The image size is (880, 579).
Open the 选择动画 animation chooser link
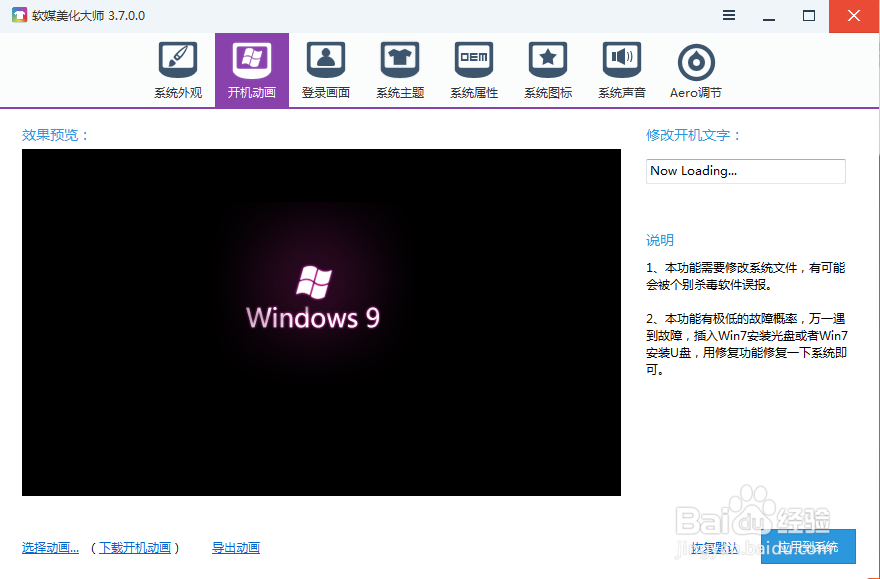[50, 547]
